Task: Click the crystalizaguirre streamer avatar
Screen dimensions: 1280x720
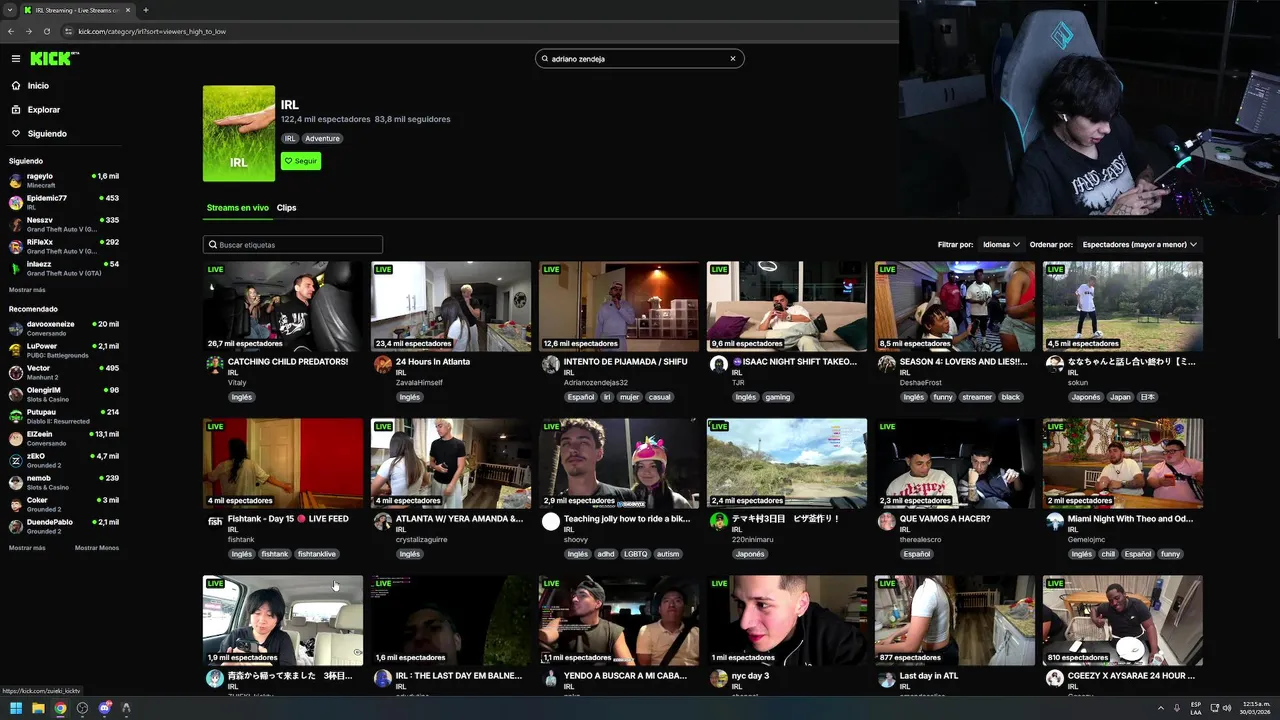Action: click(382, 521)
